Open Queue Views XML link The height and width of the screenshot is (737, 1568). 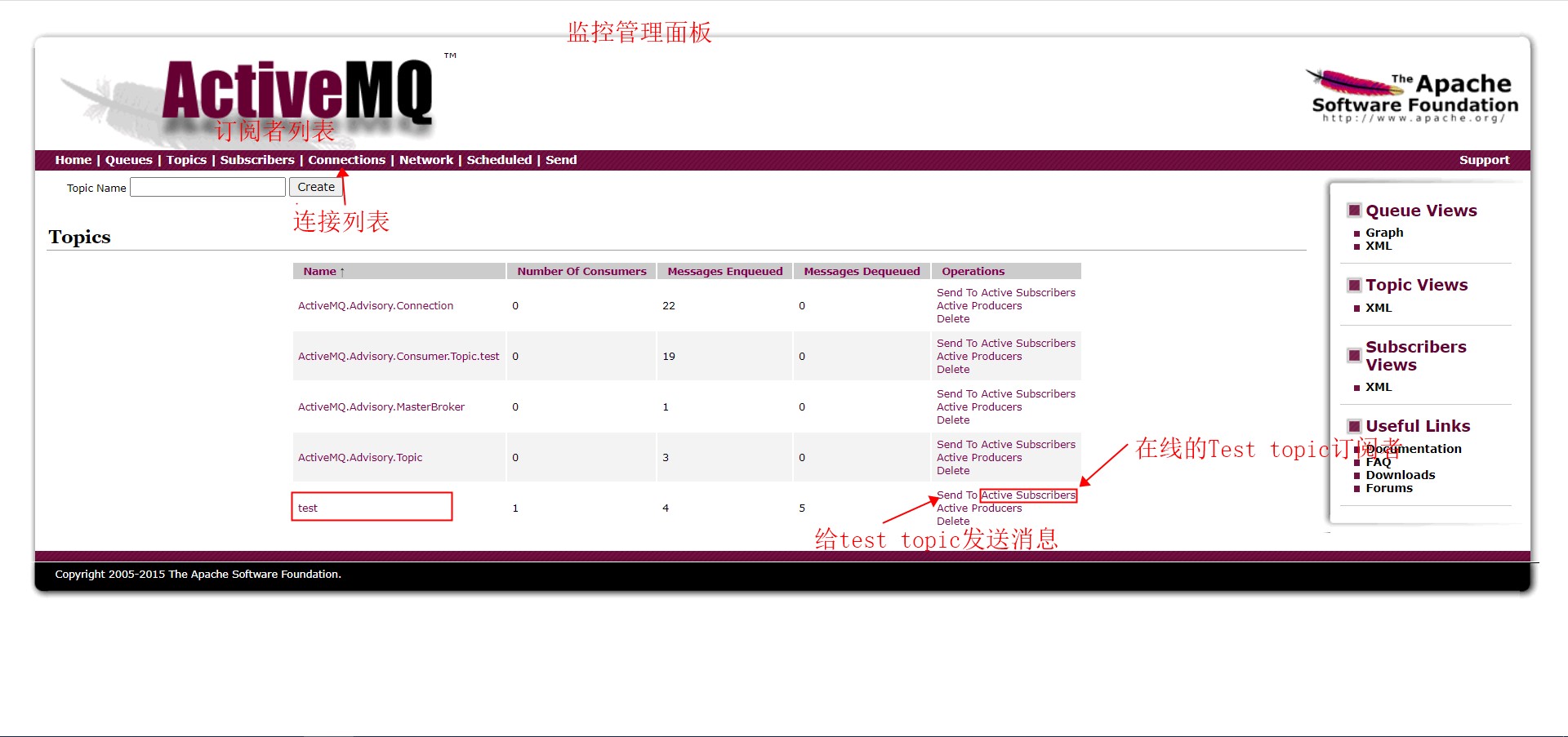coord(1379,246)
